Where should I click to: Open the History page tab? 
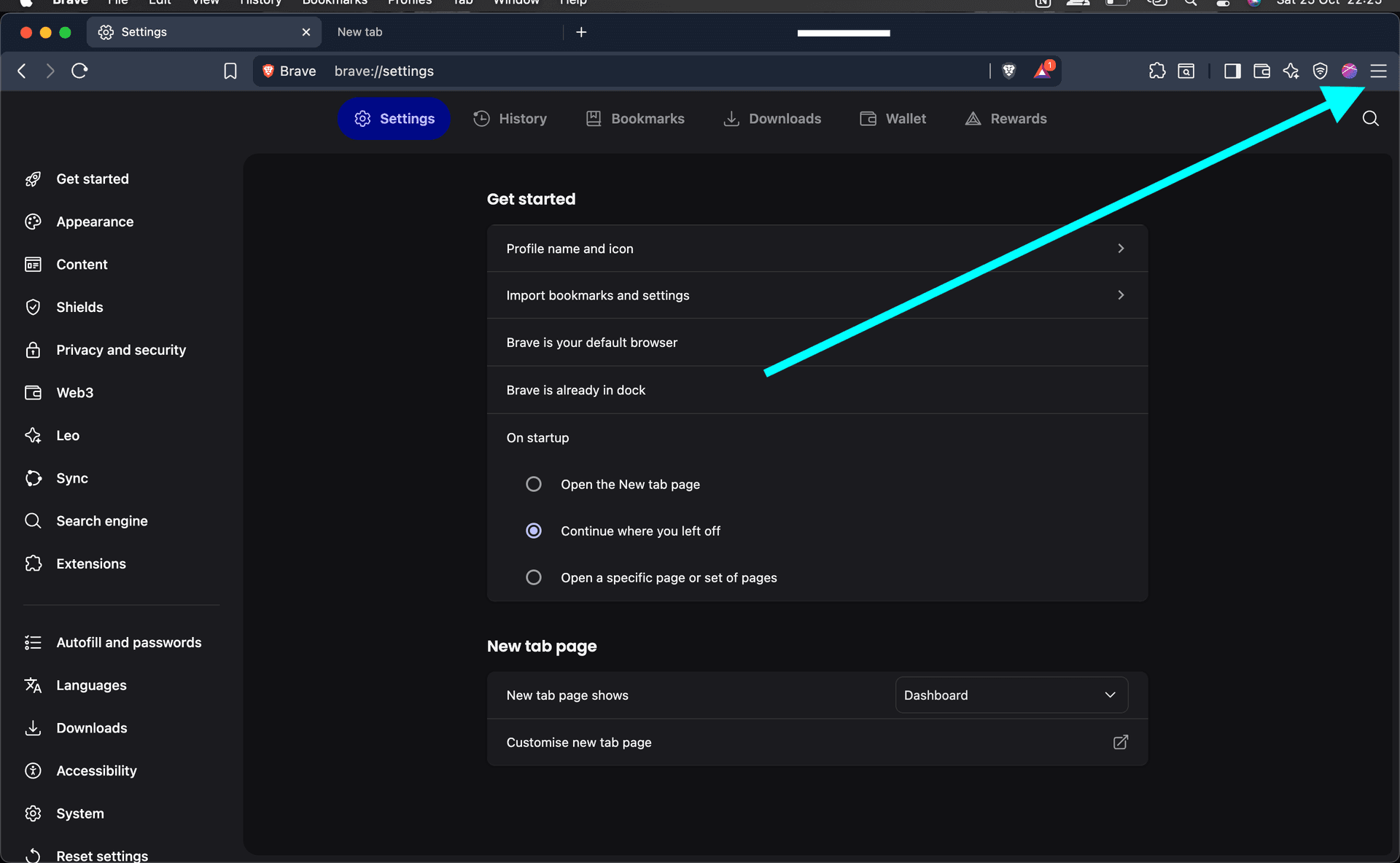click(x=510, y=119)
